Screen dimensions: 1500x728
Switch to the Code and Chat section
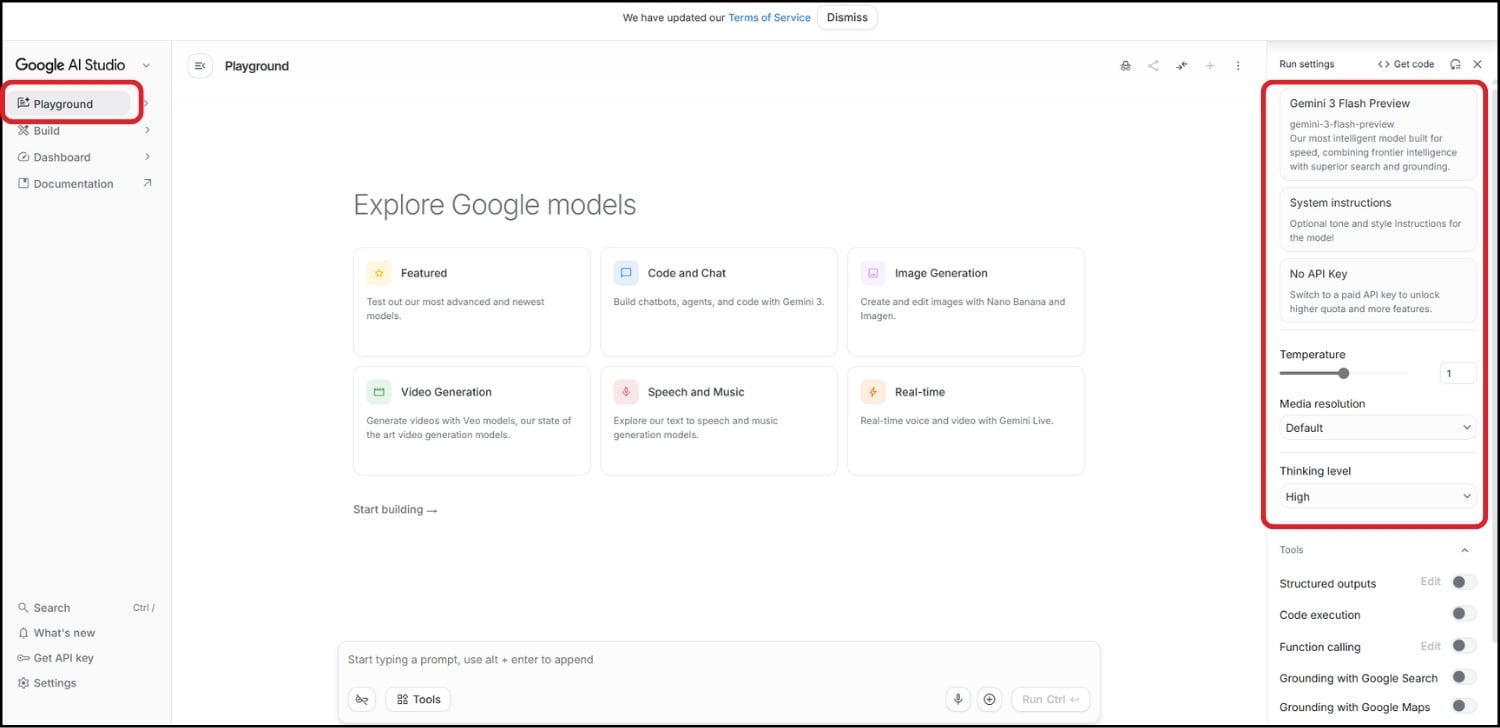point(718,300)
